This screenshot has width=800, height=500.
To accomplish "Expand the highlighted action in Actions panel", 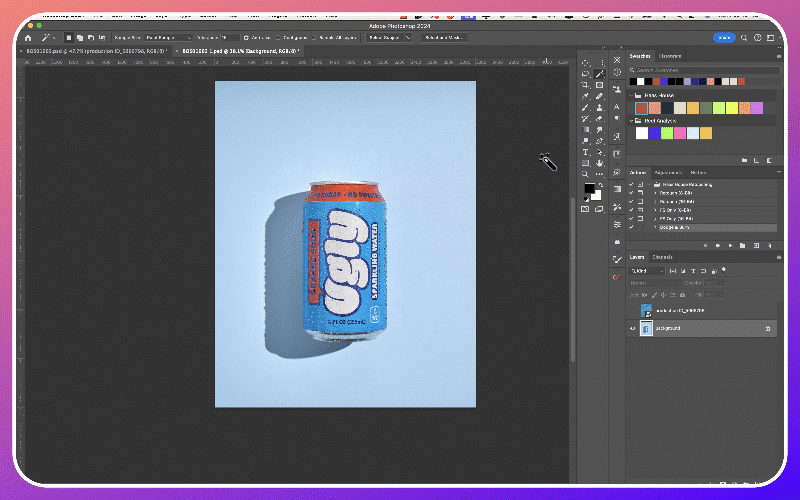I will [656, 228].
